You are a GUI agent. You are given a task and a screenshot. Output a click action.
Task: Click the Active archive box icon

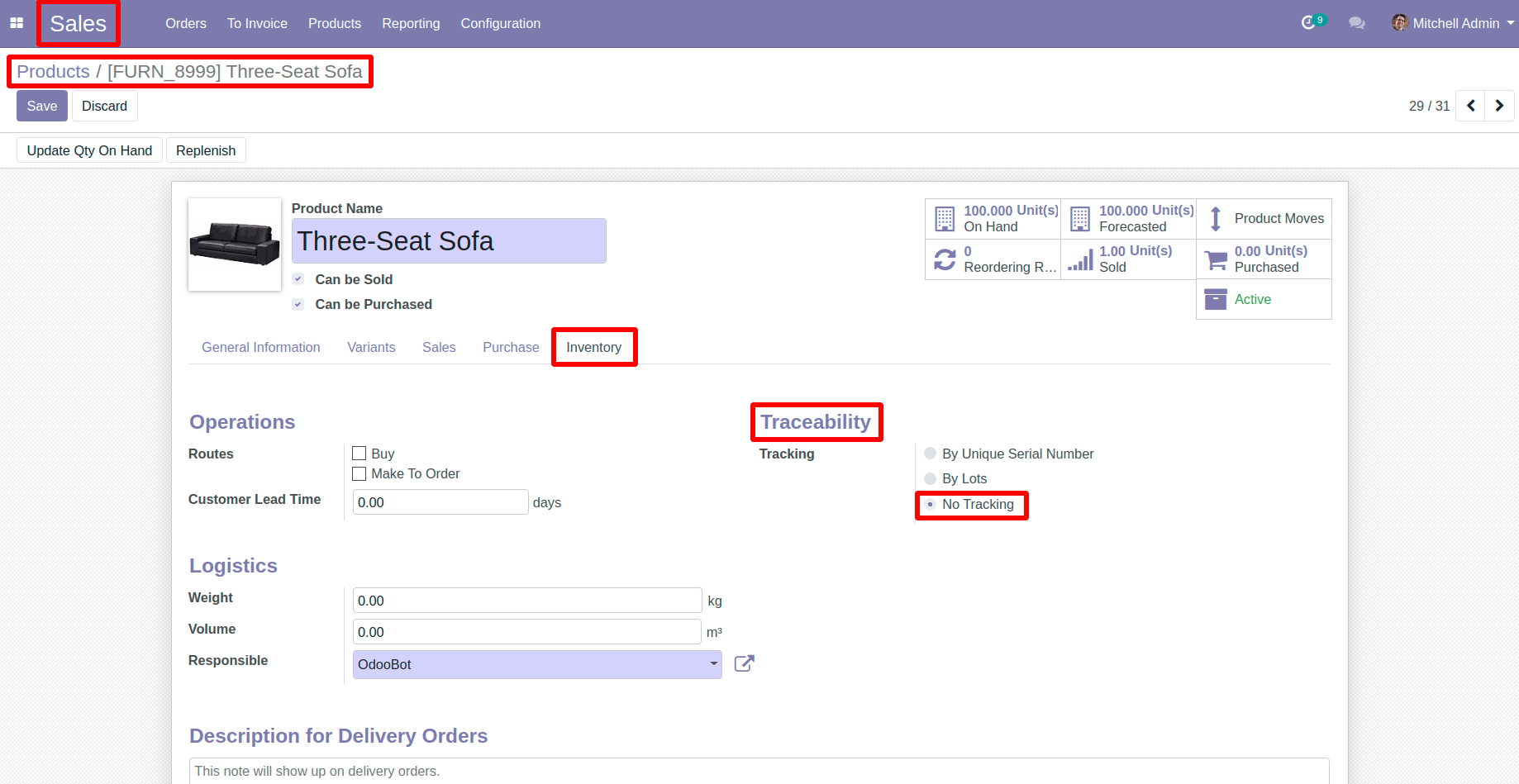1216,299
